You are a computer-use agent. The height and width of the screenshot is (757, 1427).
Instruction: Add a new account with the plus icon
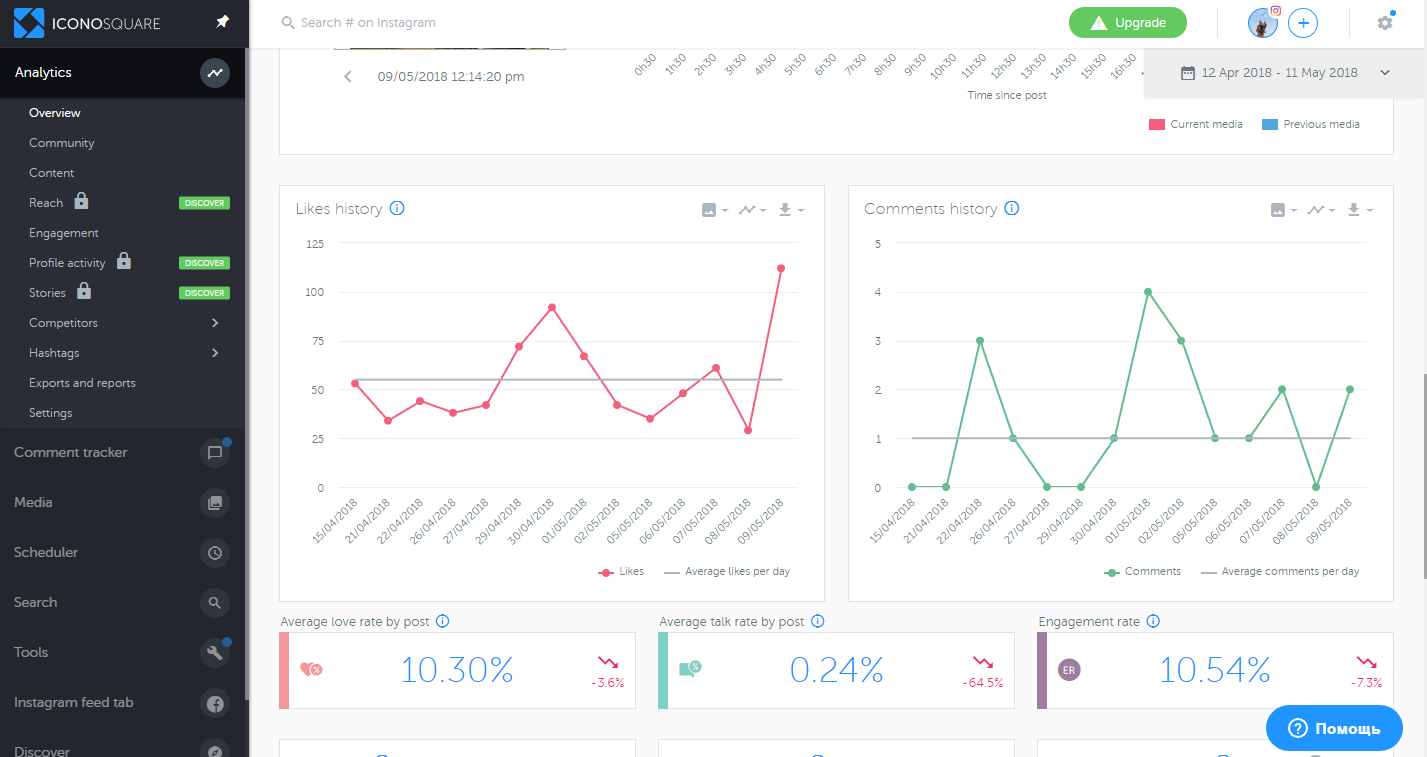click(x=1302, y=23)
